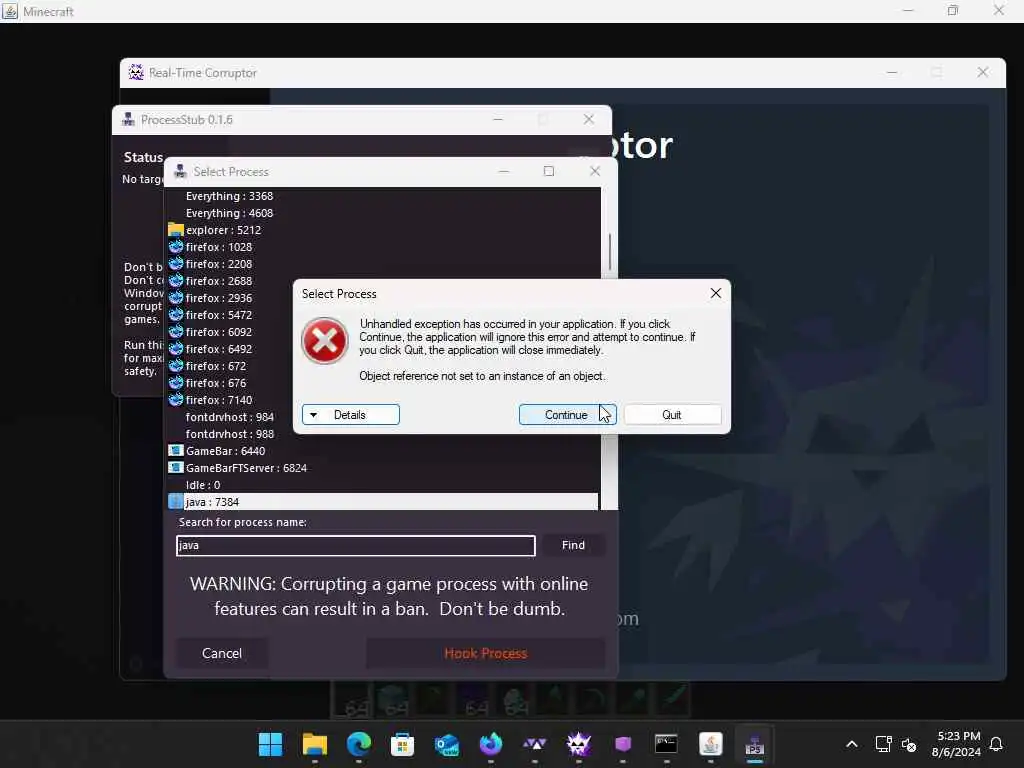Click the Select Process list scrollbar thumb
1024x768 pixels.
coord(610,251)
